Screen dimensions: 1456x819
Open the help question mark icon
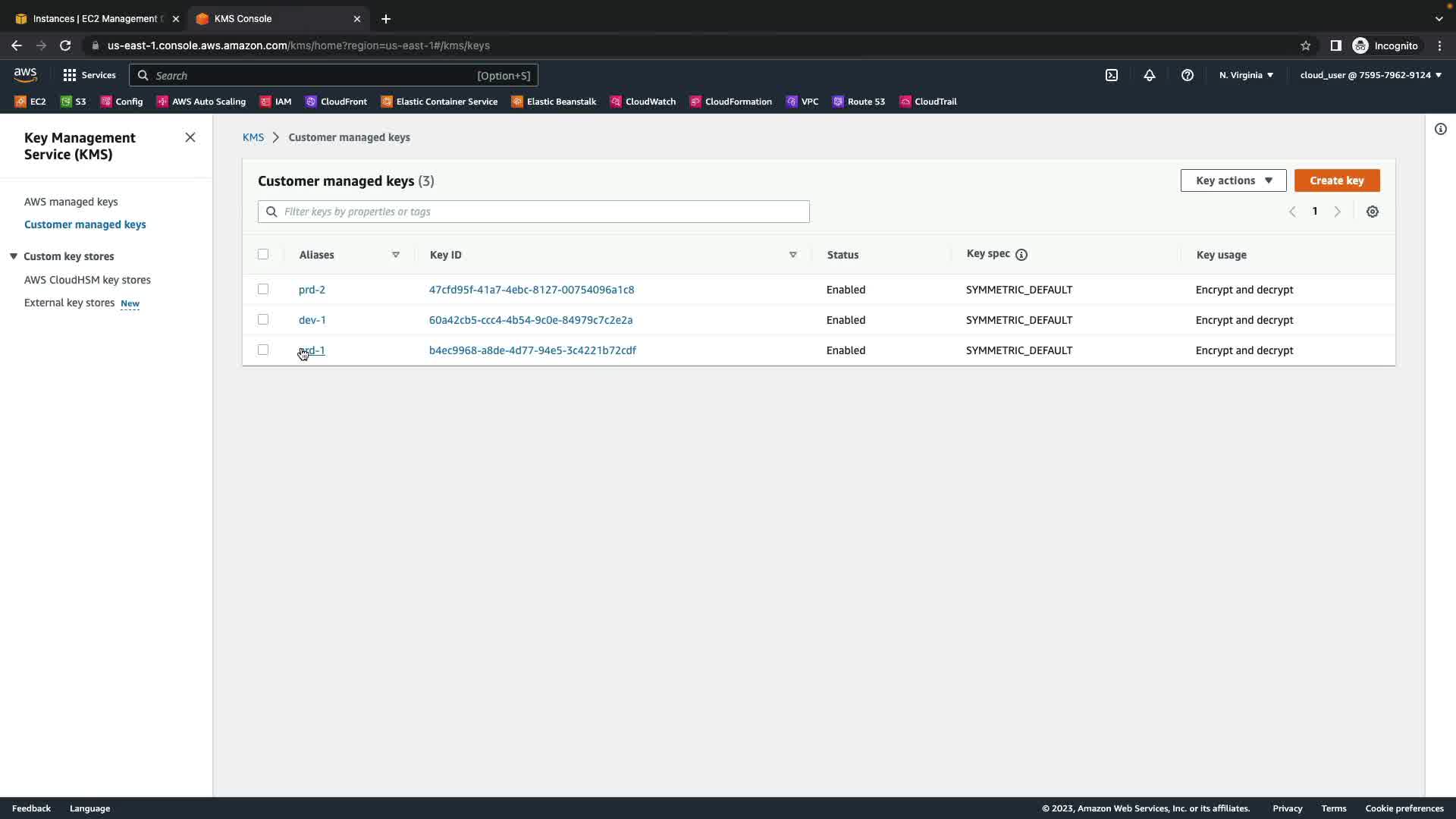(x=1187, y=75)
